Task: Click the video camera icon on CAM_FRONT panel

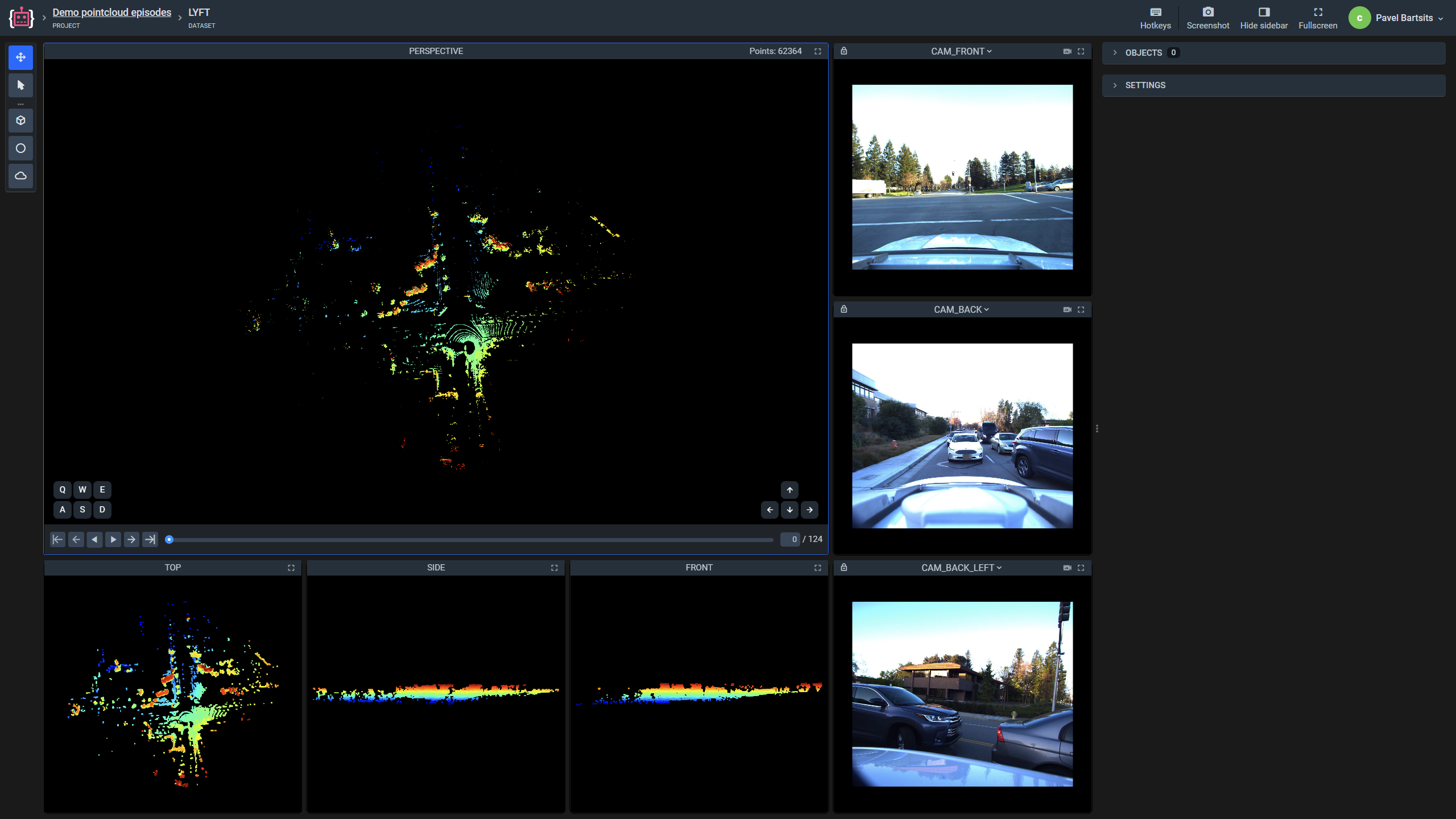Action: [x=1067, y=51]
